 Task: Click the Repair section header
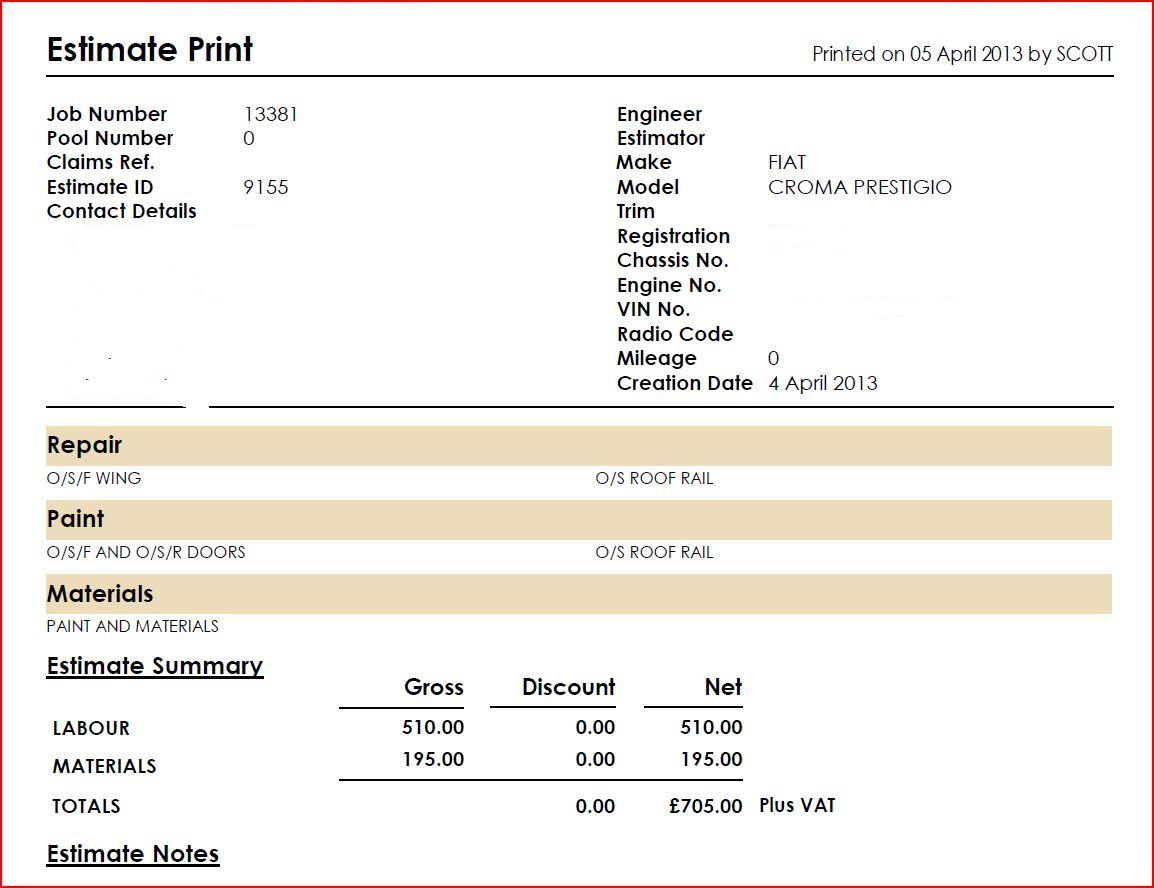pyautogui.click(x=578, y=446)
